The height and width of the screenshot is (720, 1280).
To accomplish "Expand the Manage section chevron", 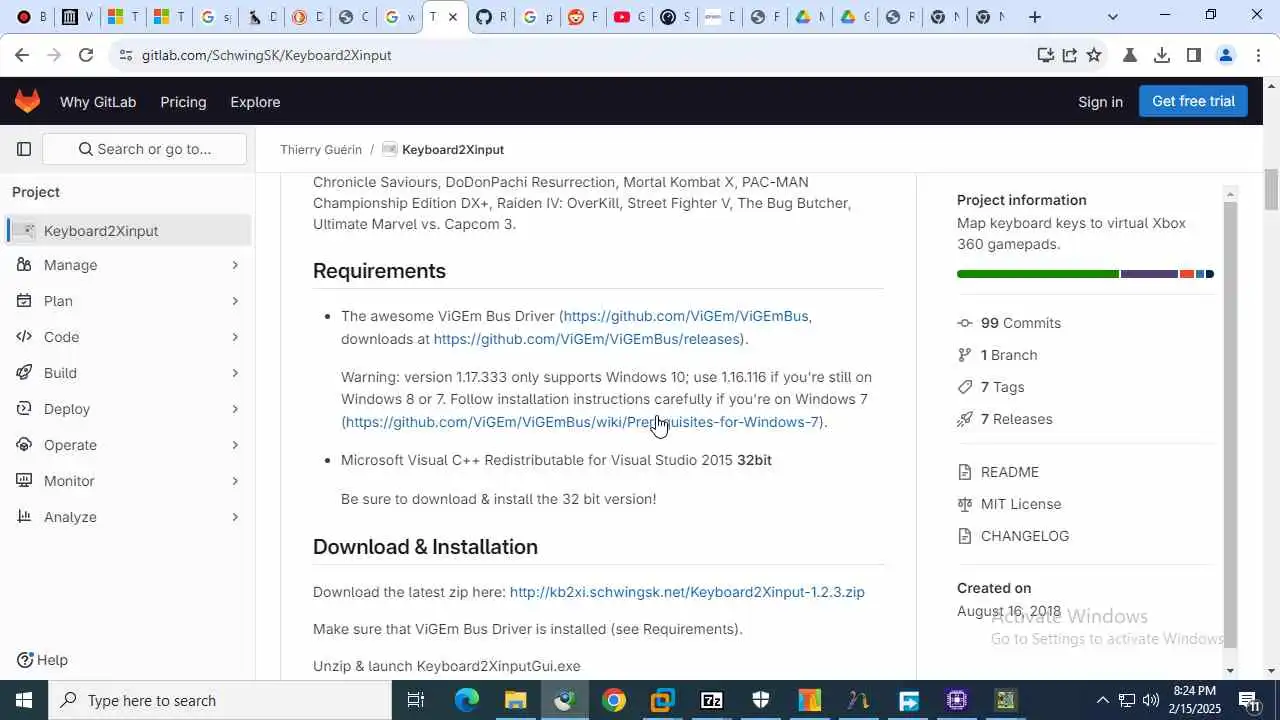I will click(x=235, y=265).
